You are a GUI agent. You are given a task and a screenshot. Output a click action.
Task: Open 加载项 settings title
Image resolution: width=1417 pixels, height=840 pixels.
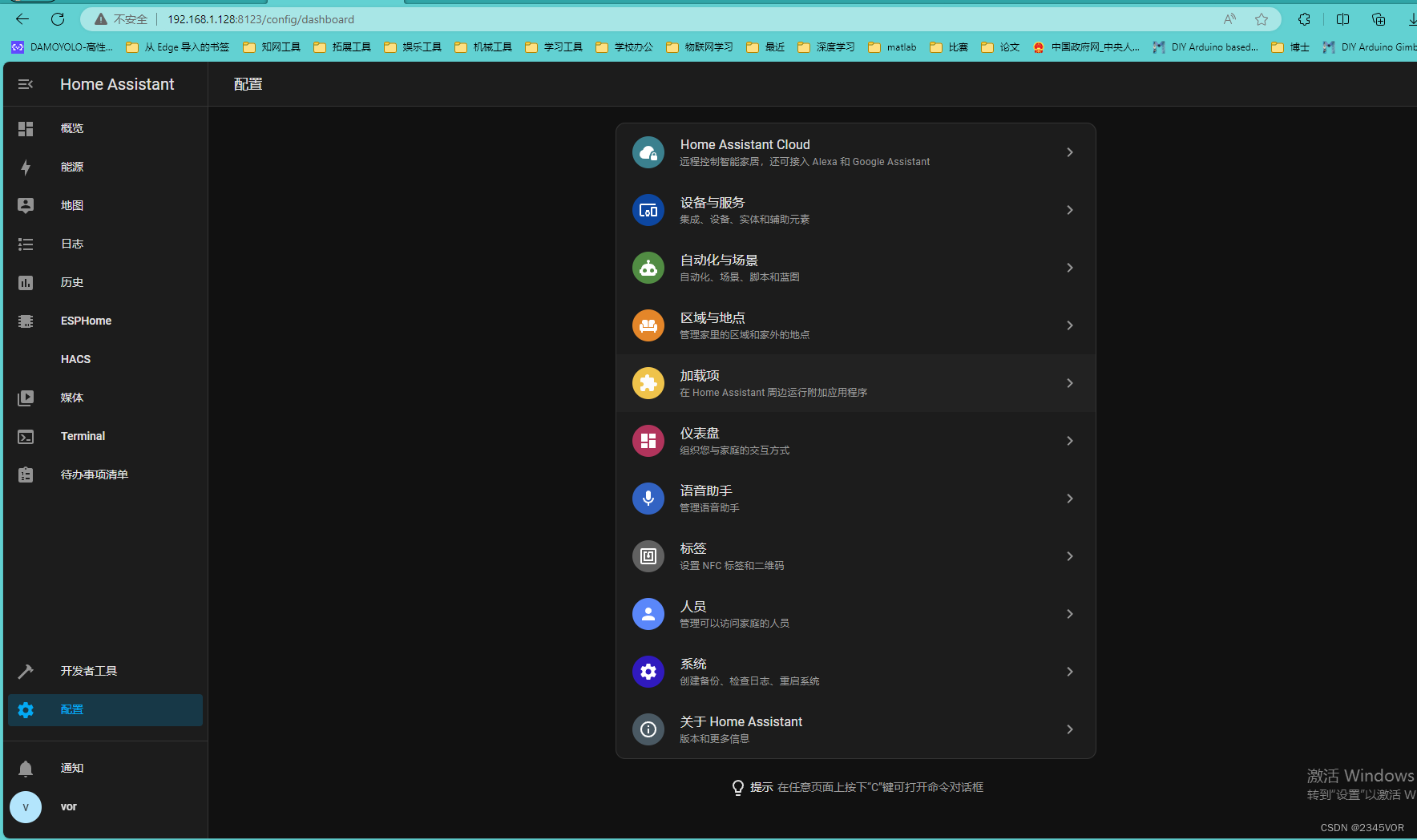(700, 375)
